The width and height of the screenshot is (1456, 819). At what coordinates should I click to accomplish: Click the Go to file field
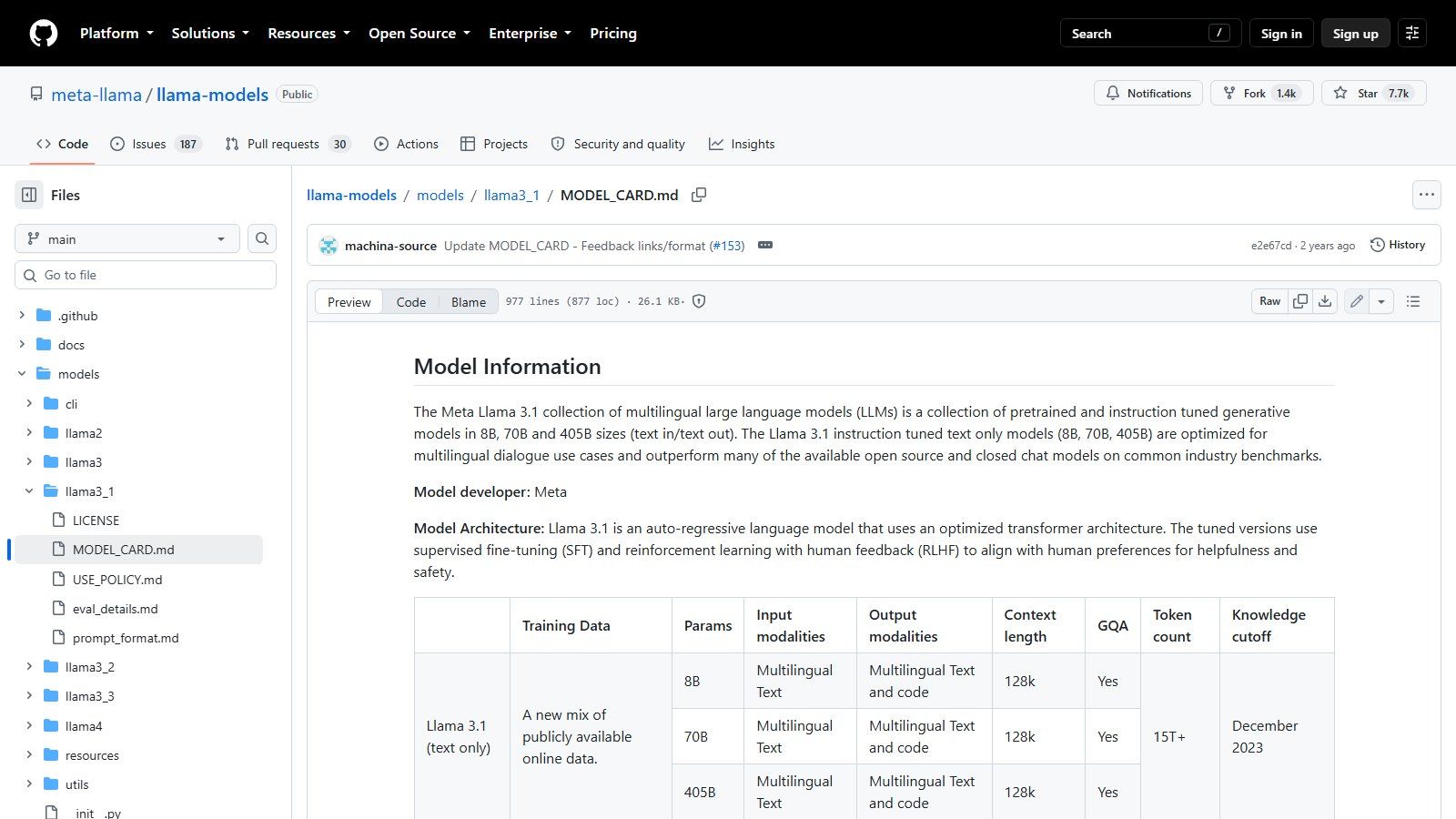[x=146, y=275]
